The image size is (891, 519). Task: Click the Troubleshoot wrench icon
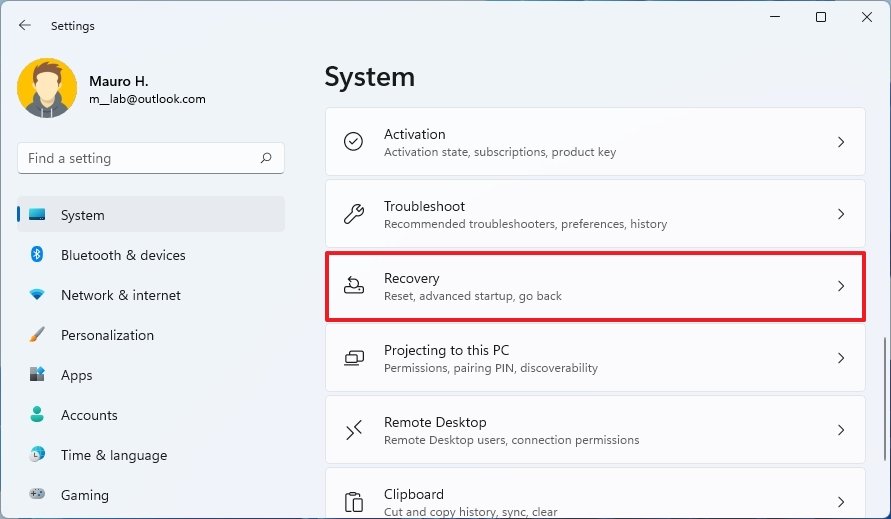353,214
